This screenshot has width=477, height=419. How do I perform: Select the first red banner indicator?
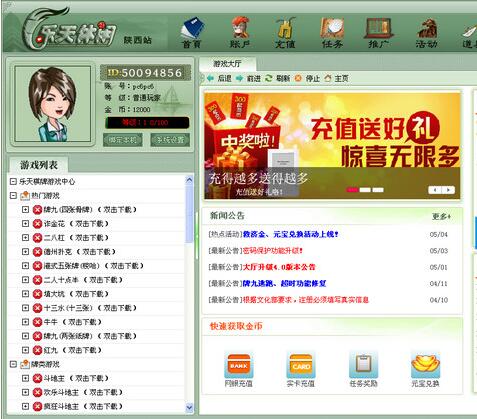[352, 190]
